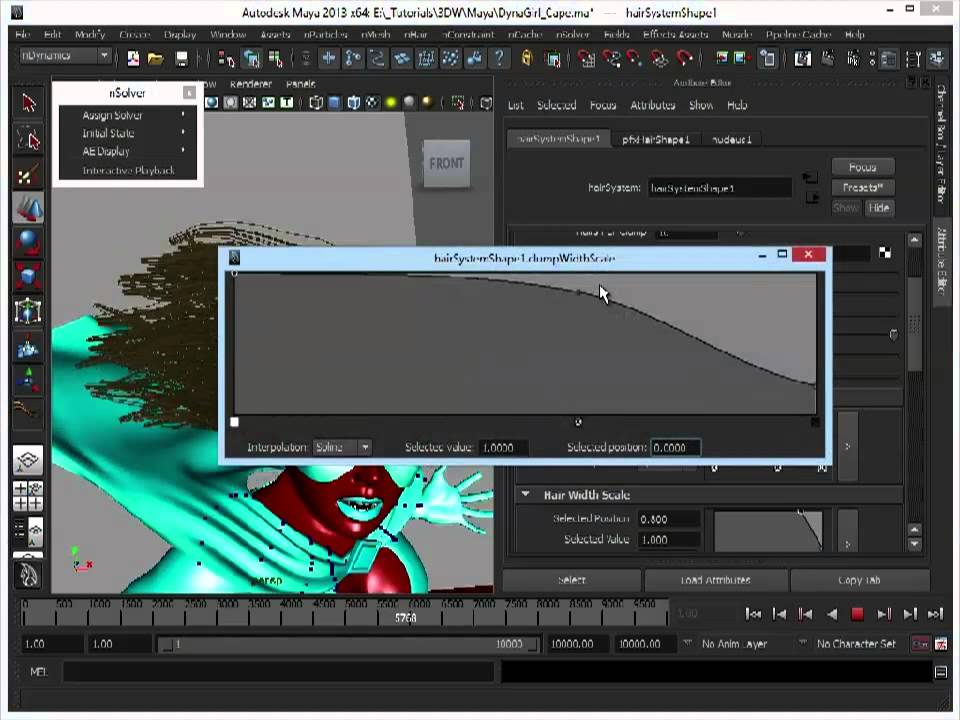Toggle the Show/Hide Channel Box icon
This screenshot has height=720, width=960.
coord(936,59)
